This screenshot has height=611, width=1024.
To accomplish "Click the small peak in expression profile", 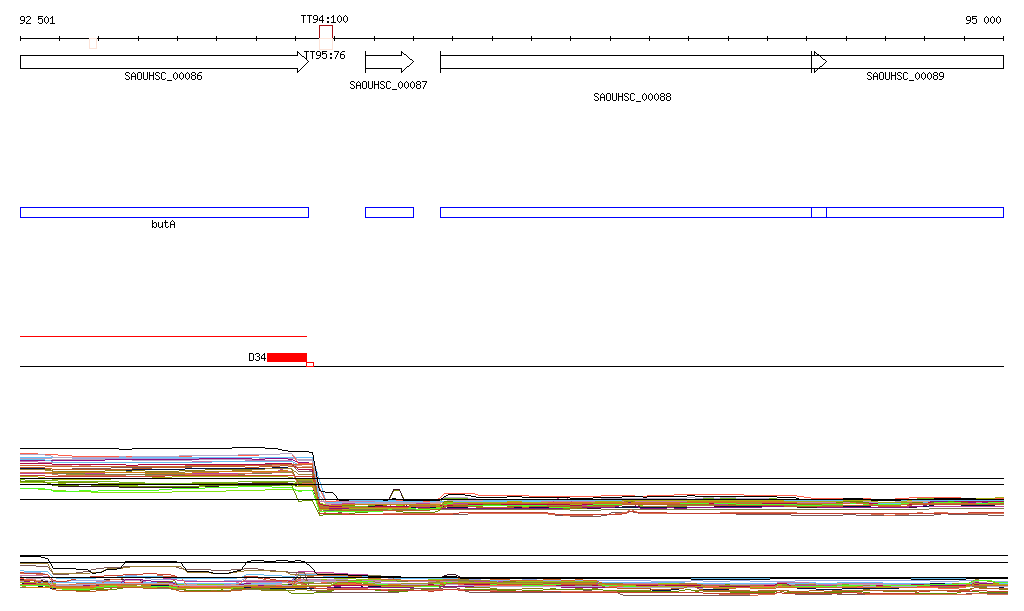I will (396, 494).
